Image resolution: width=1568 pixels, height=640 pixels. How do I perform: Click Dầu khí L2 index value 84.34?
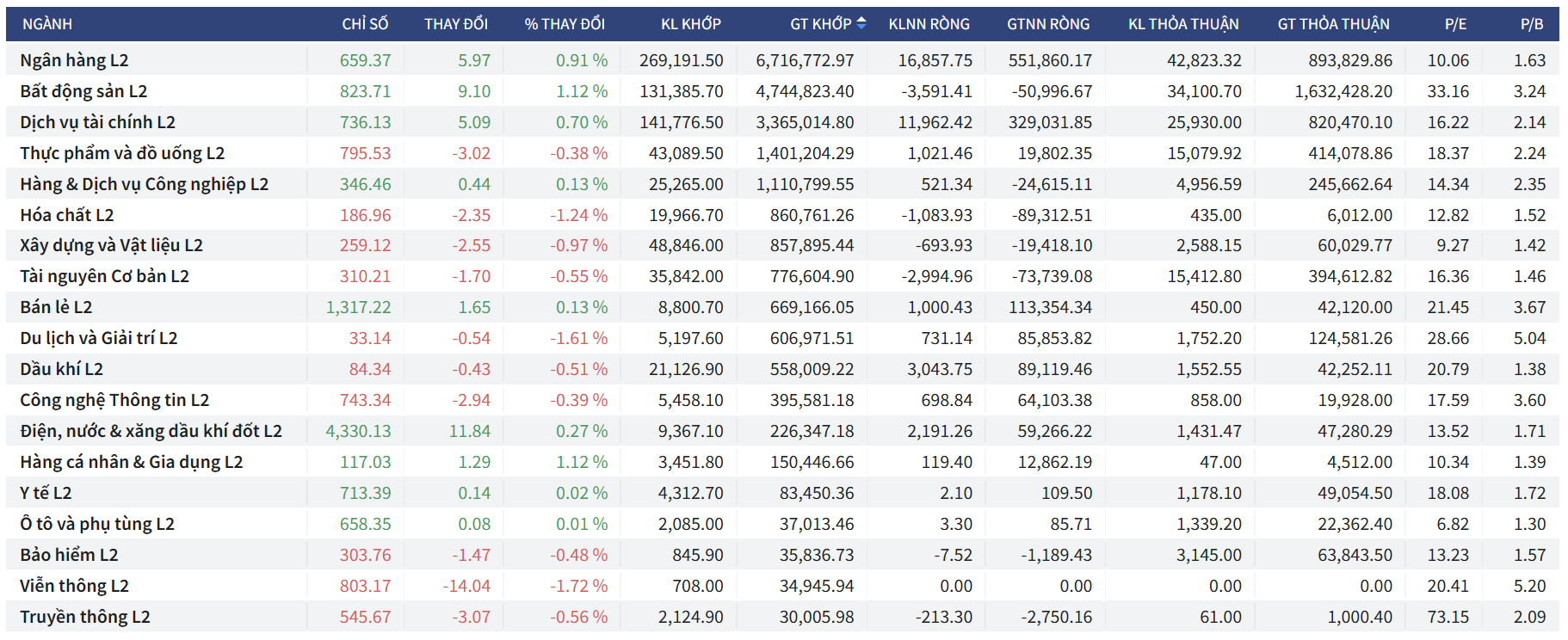(369, 369)
